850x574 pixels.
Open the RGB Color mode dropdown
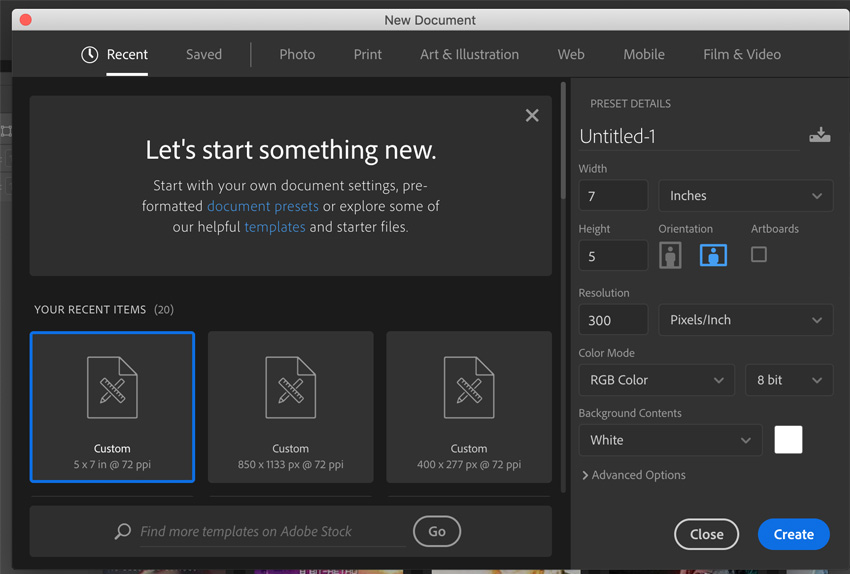click(656, 380)
